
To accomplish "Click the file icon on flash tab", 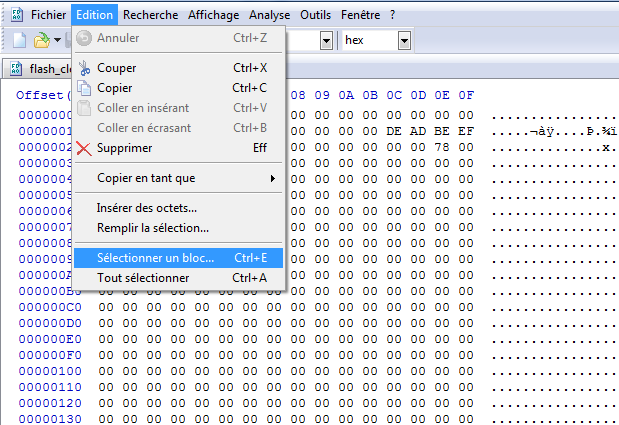I will coord(16,69).
